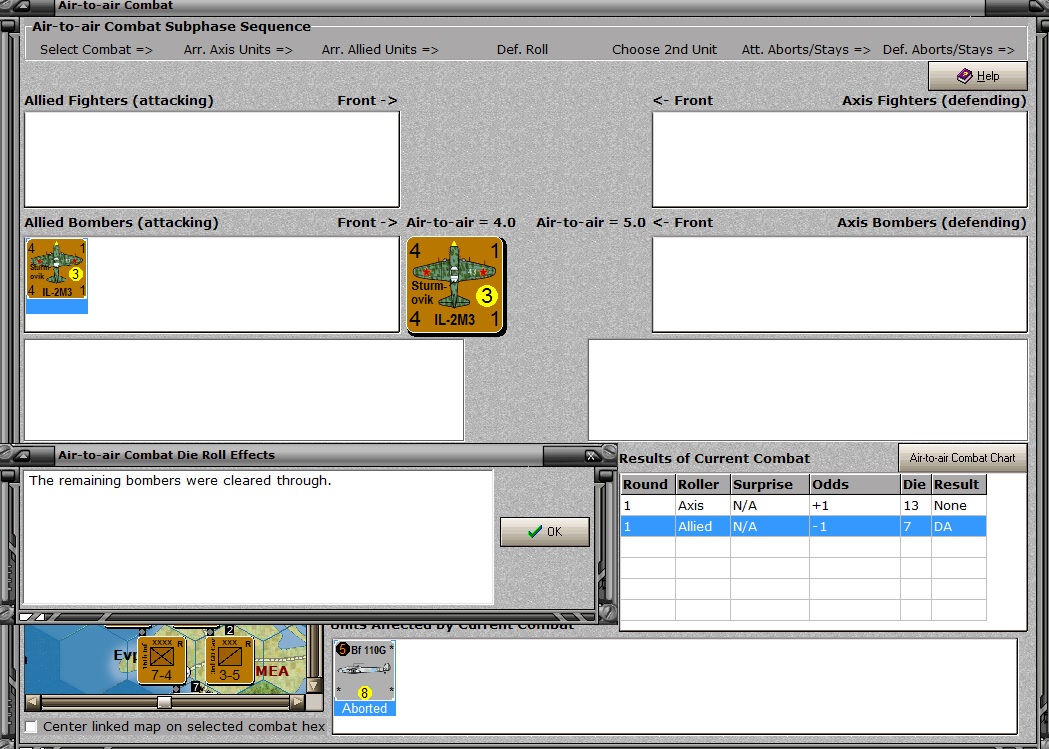This screenshot has height=749, width=1049.
Task: Click the Result column header
Action: point(959,484)
